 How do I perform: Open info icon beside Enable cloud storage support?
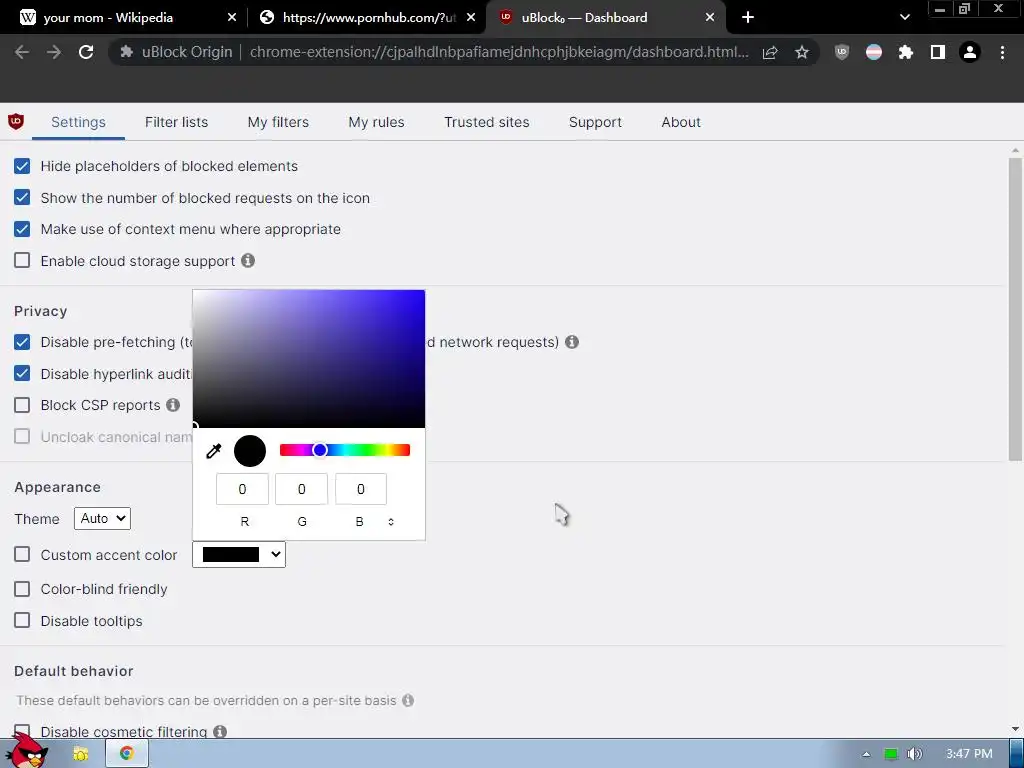point(248,261)
